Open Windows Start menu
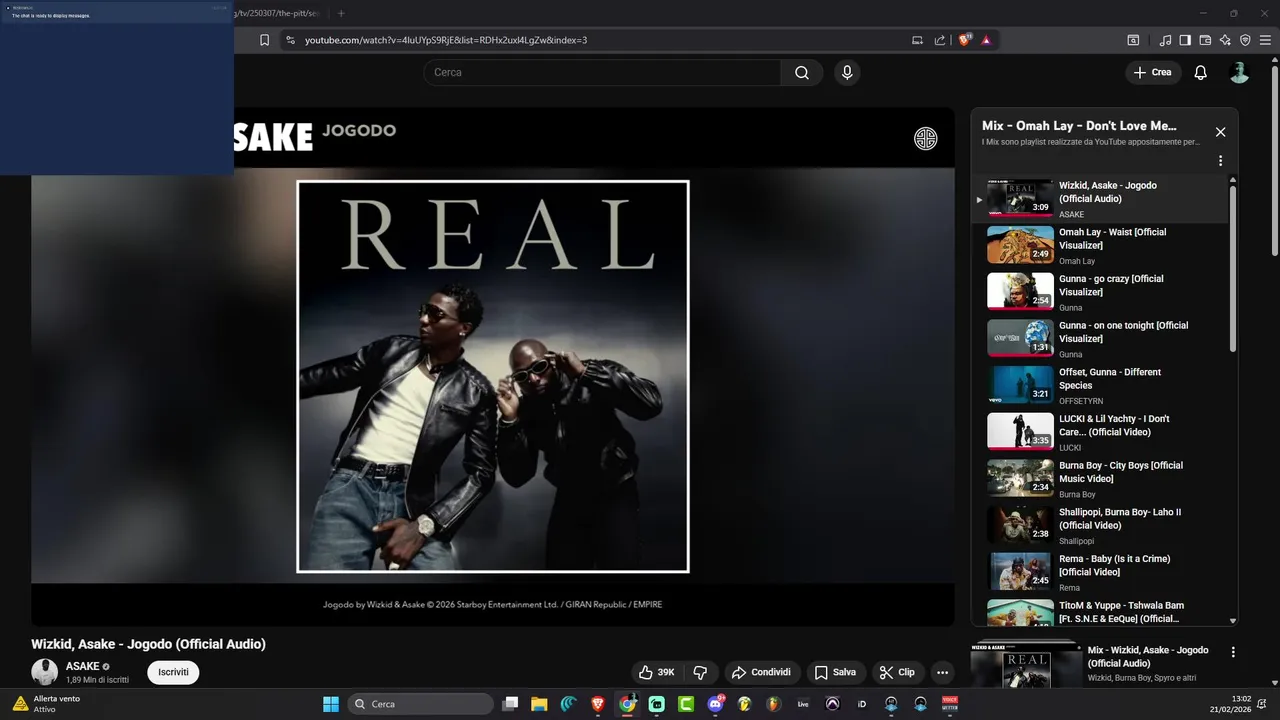Image resolution: width=1280 pixels, height=720 pixels. coord(331,704)
